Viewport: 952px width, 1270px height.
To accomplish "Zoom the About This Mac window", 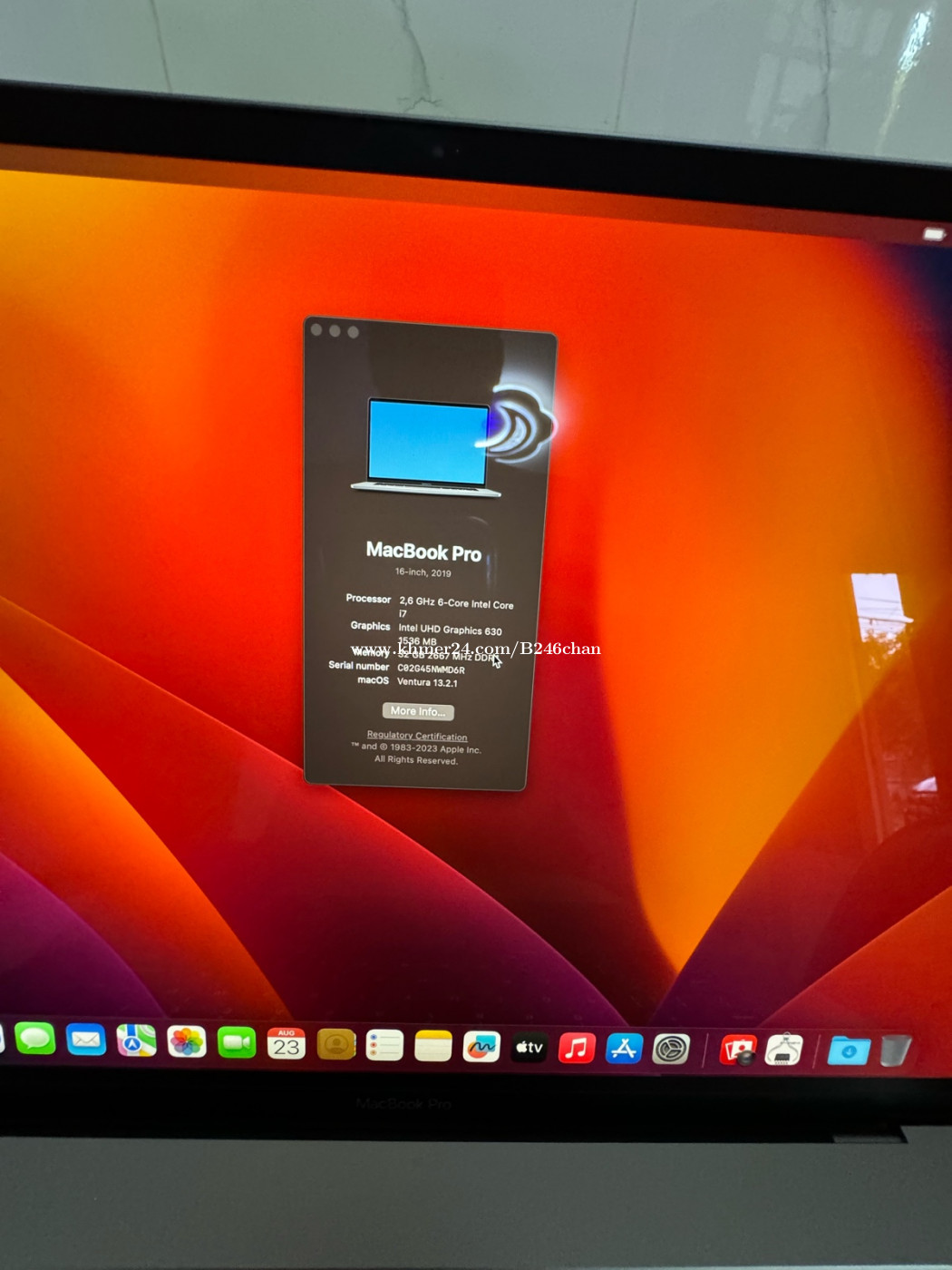I will point(353,331).
